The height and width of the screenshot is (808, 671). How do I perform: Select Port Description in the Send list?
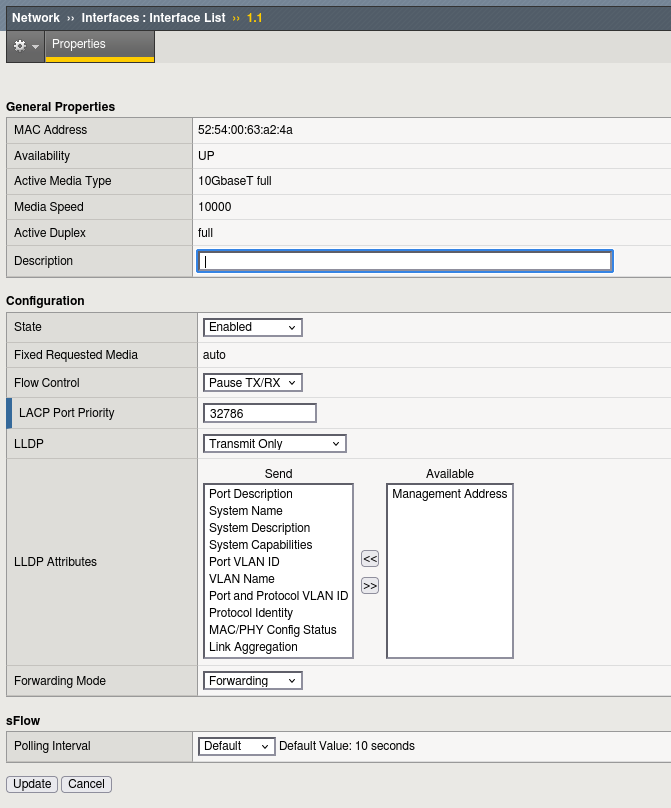point(251,493)
